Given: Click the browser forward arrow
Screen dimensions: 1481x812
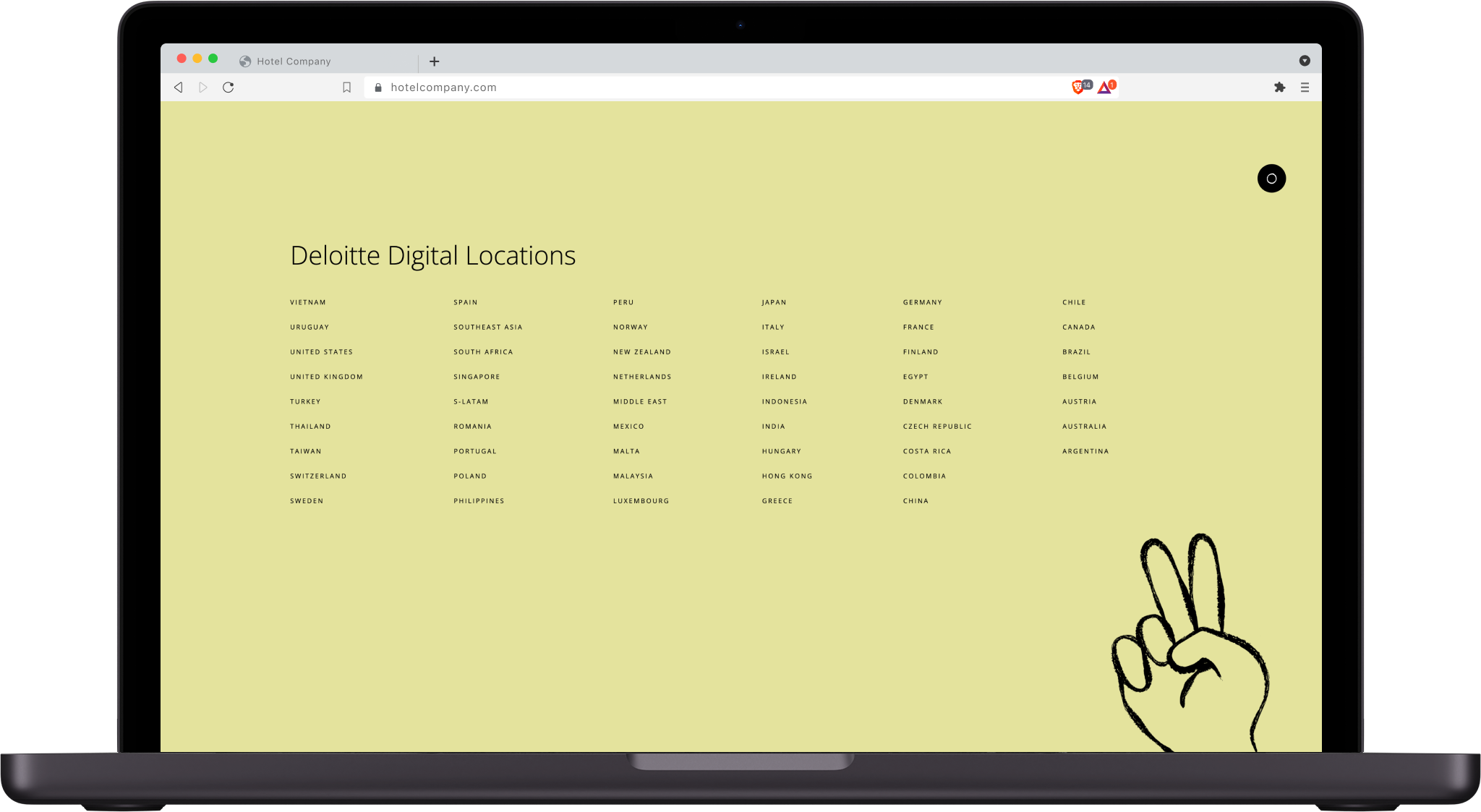Looking at the screenshot, I should 203,87.
